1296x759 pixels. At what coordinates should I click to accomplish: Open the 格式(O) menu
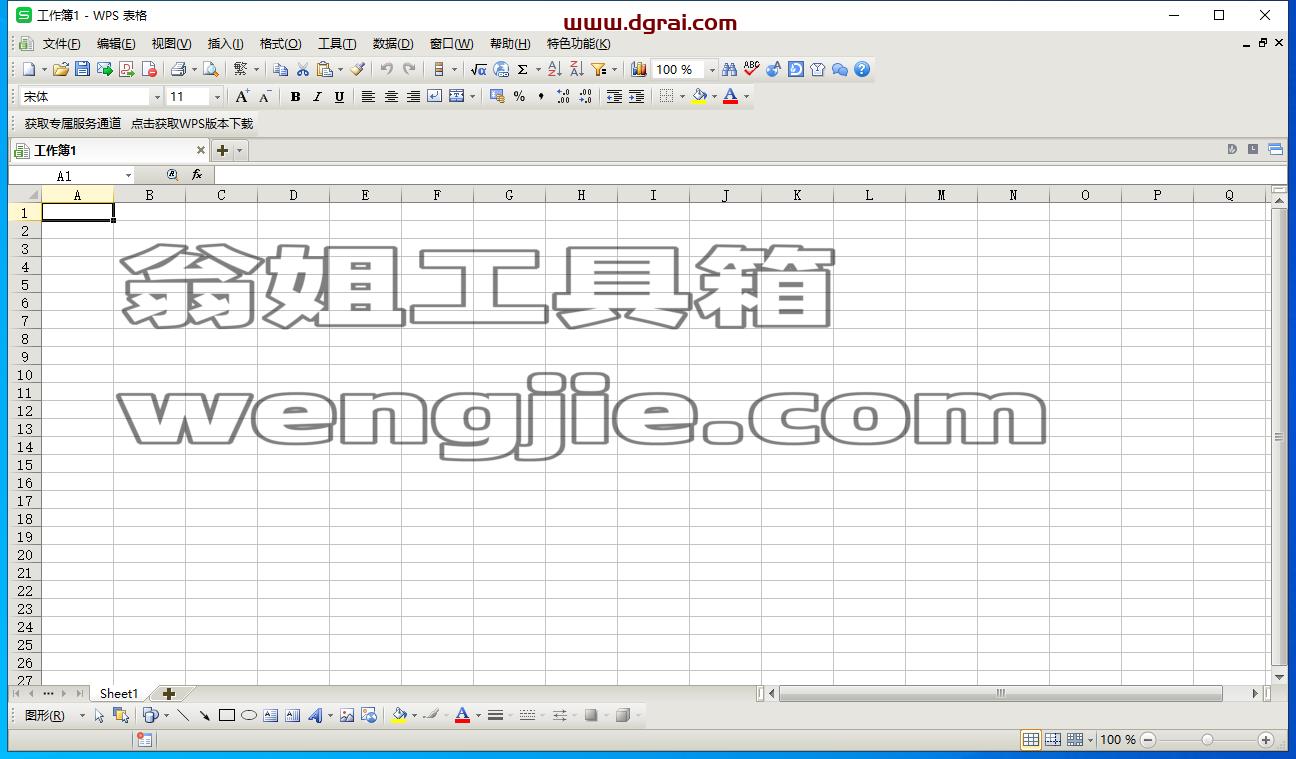[x=280, y=44]
